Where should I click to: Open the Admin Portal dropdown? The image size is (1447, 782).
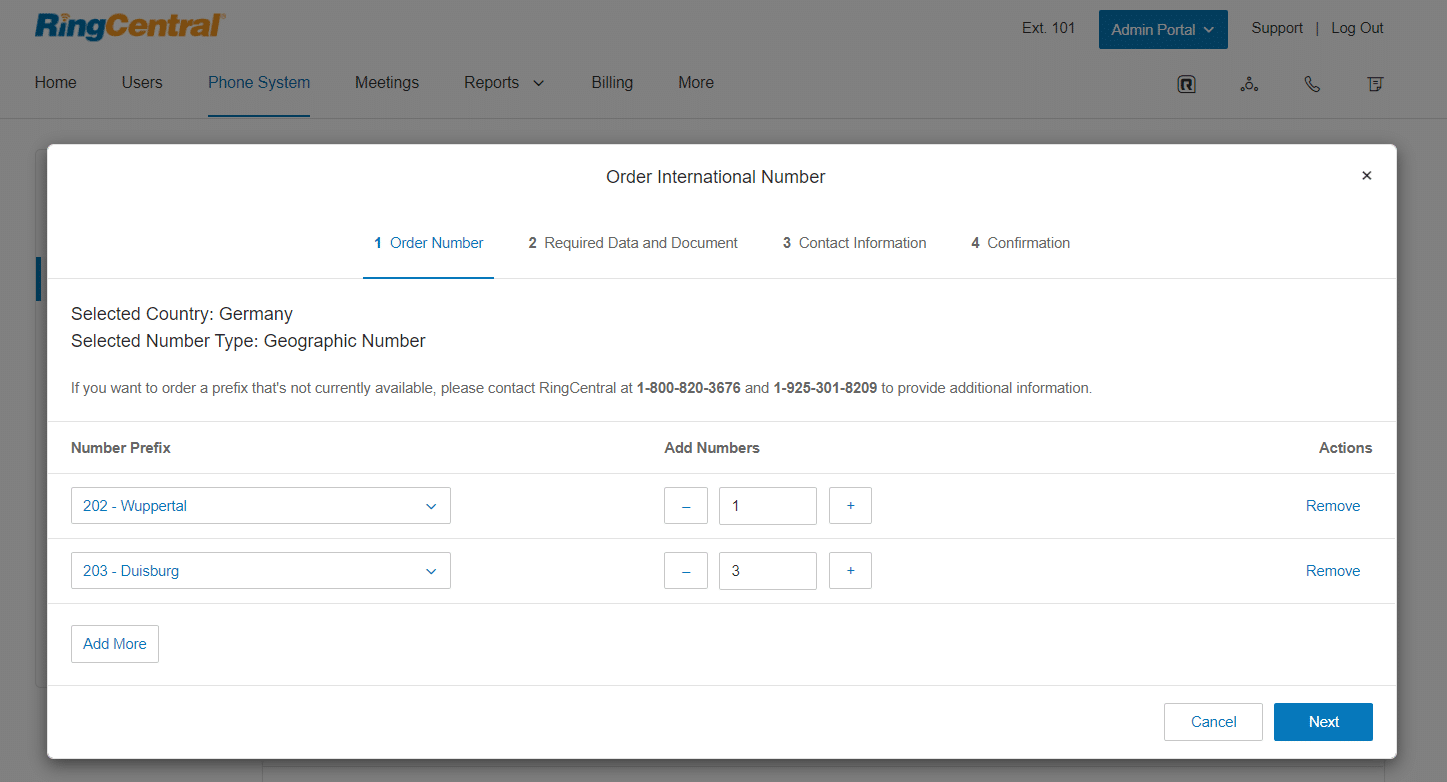pyautogui.click(x=1162, y=30)
